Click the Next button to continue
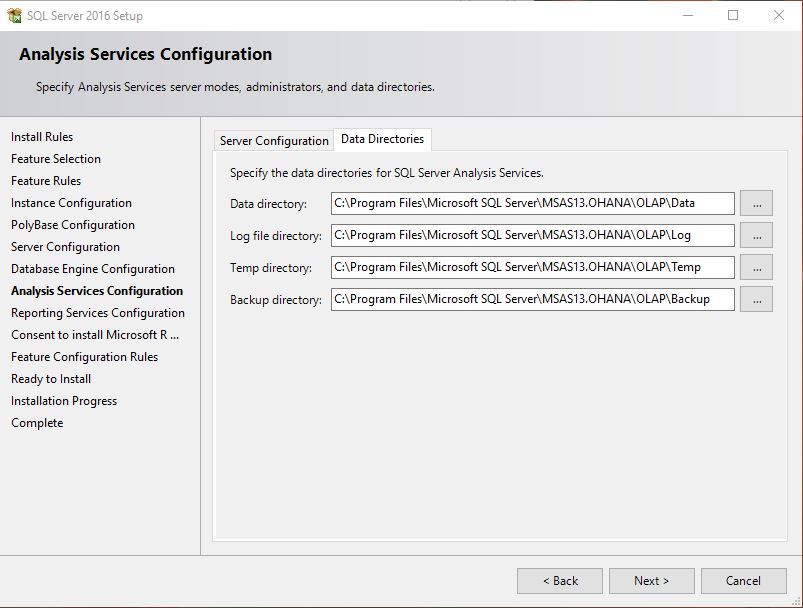 coord(651,580)
